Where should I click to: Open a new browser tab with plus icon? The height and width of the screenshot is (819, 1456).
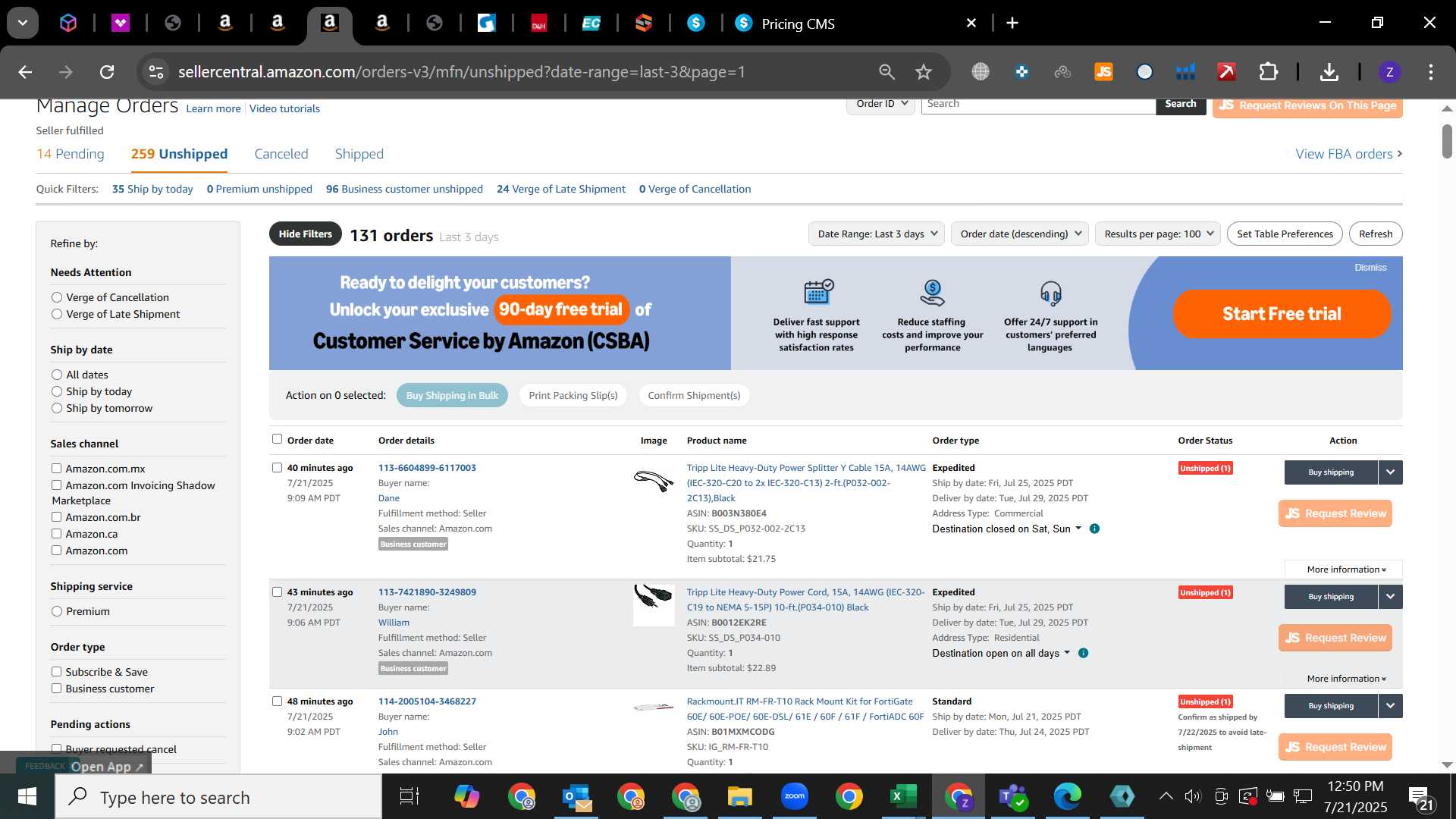(1012, 23)
